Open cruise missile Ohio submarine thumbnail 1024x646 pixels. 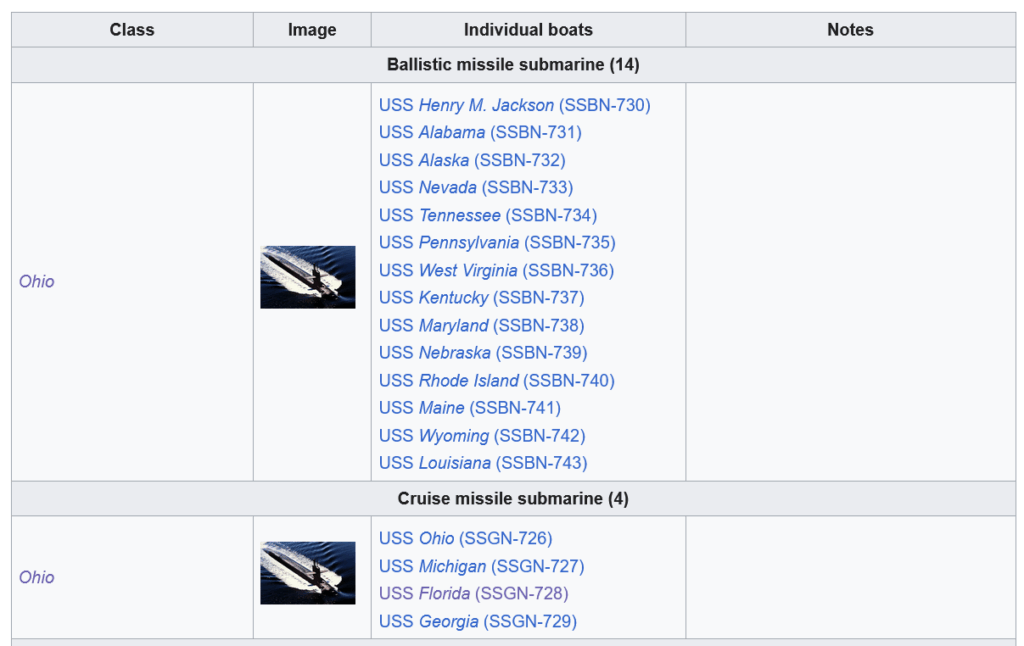pyautogui.click(x=308, y=573)
